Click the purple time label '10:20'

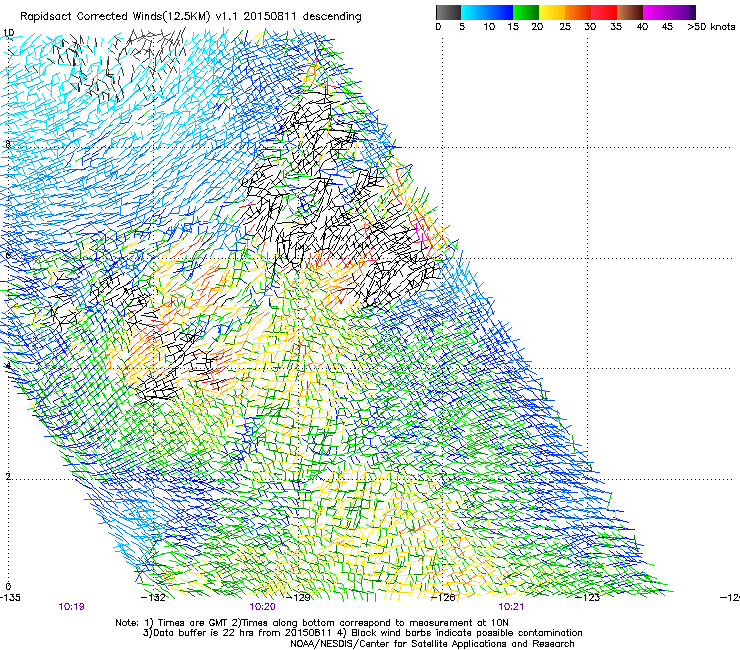[x=262, y=607]
